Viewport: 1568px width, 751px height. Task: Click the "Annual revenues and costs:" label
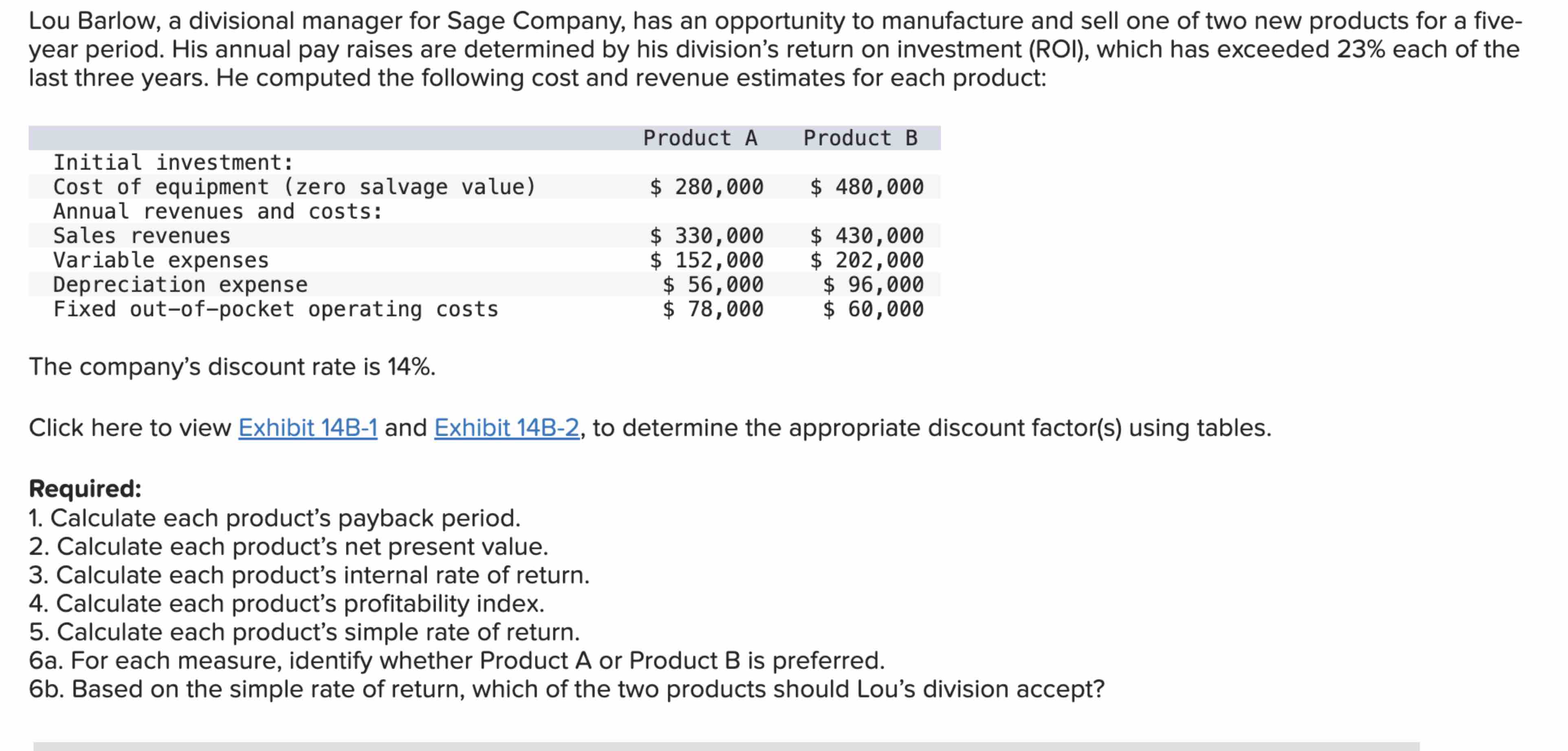point(218,211)
